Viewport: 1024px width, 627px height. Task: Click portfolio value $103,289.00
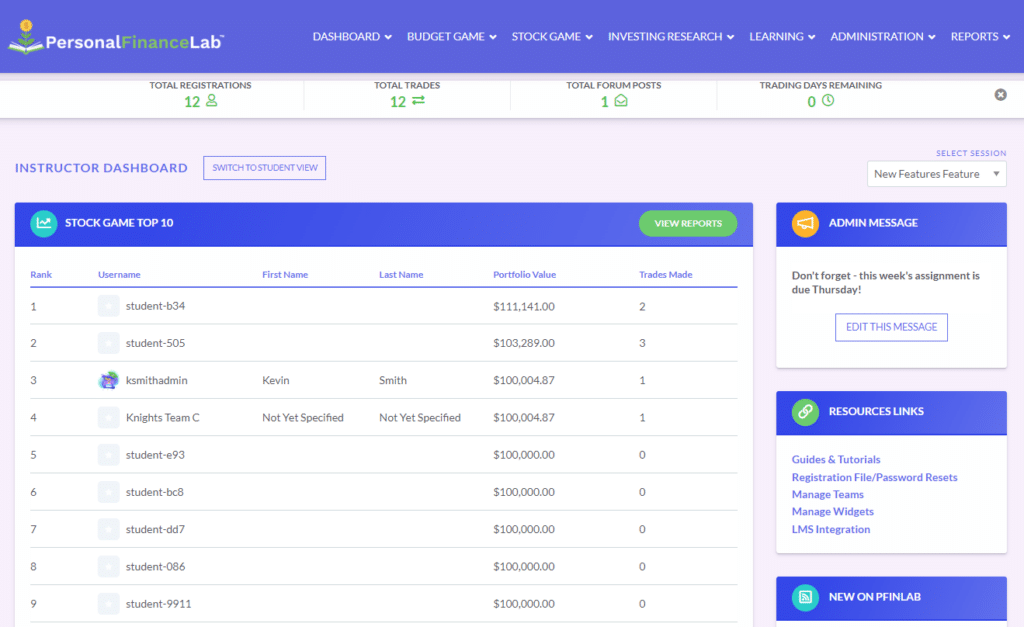(524, 343)
